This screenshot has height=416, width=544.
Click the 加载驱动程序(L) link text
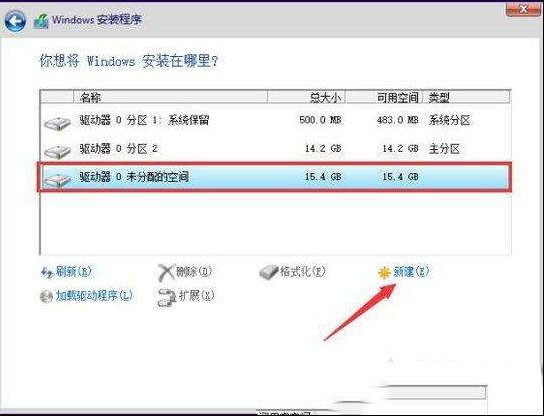[x=94, y=296]
